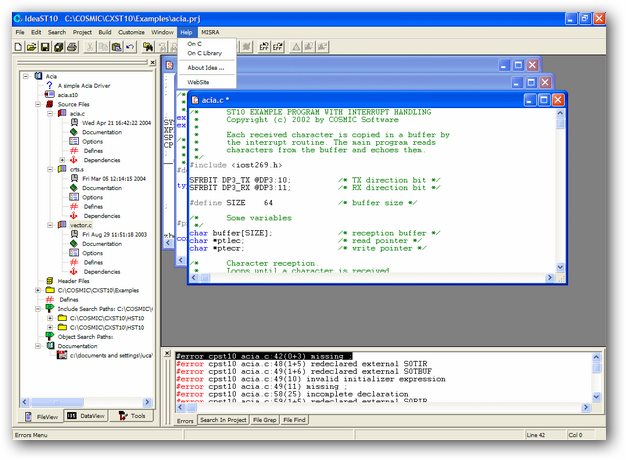Click the second Err error navigation icon

(x=278, y=47)
